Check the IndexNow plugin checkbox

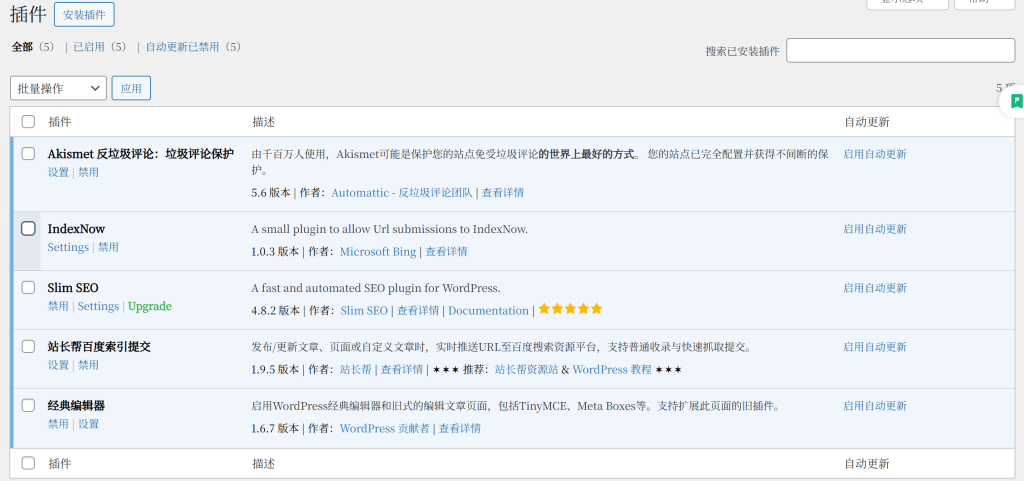pyautogui.click(x=28, y=228)
